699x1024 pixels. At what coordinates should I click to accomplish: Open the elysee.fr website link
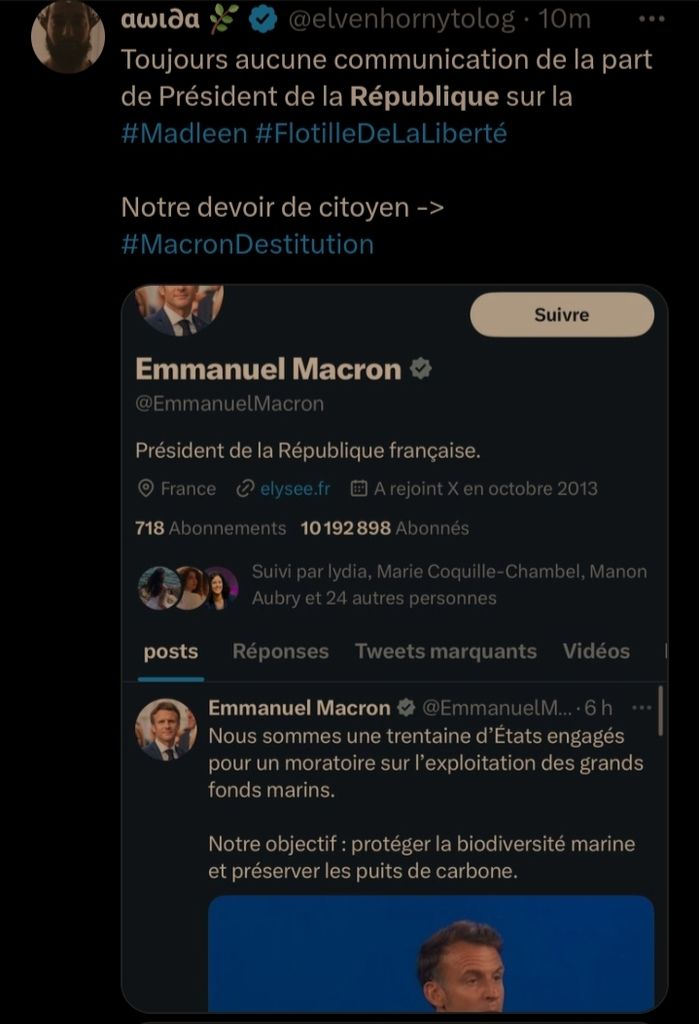tap(294, 489)
